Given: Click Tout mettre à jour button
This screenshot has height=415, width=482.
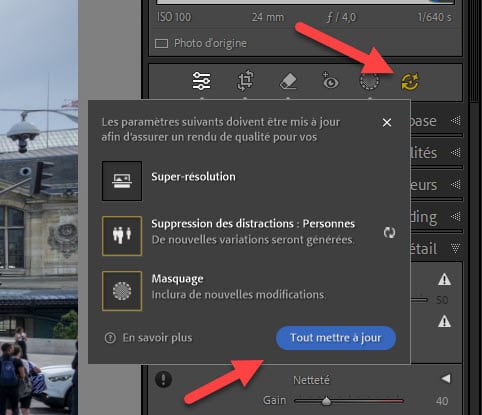Looking at the screenshot, I should click(336, 338).
